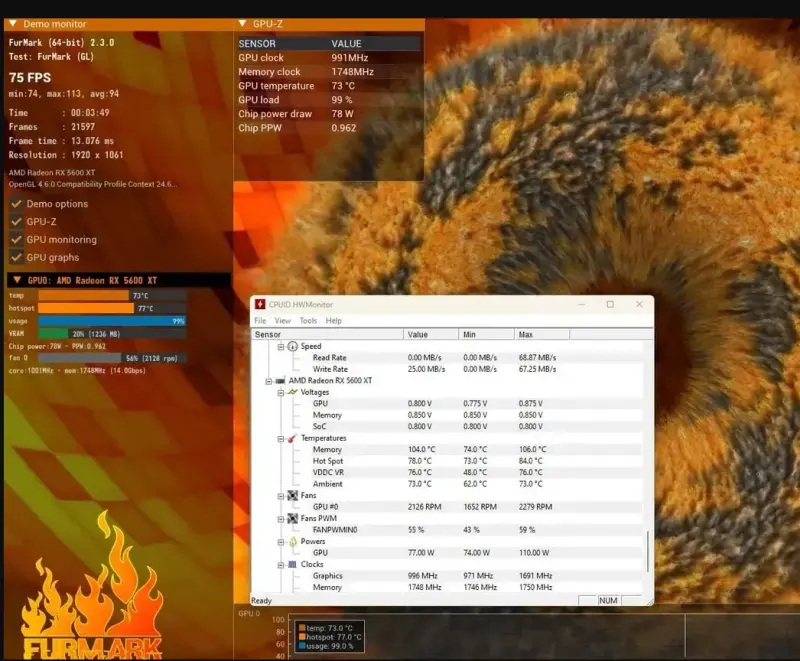
Task: Toggle the GPU monitoring checkbox
Action: click(x=16, y=240)
